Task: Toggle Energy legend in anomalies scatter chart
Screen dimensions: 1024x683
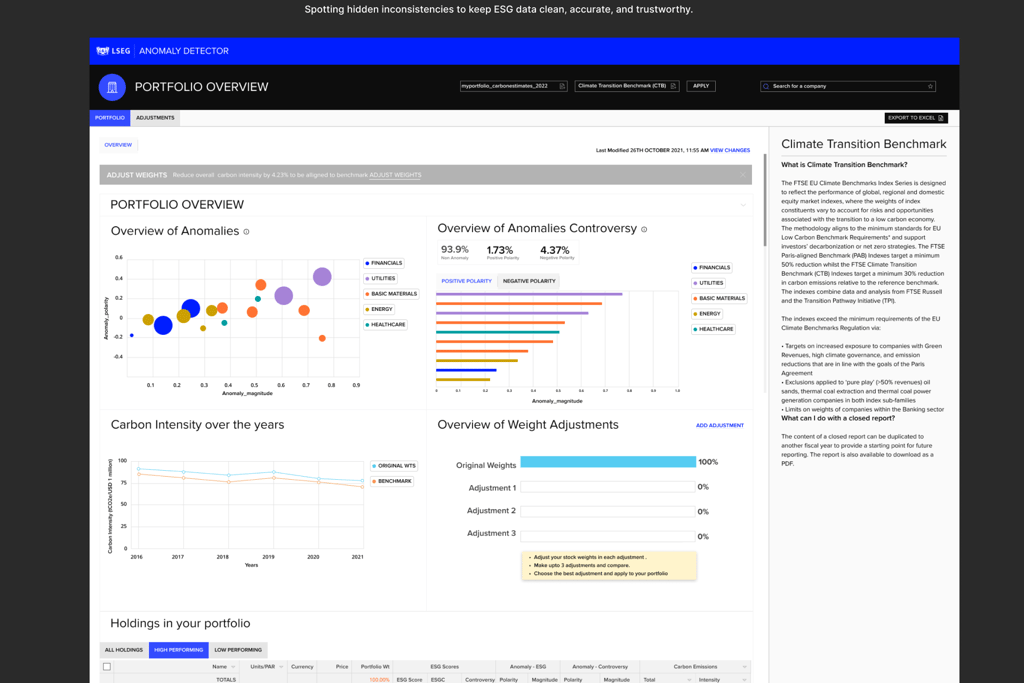Action: [379, 310]
